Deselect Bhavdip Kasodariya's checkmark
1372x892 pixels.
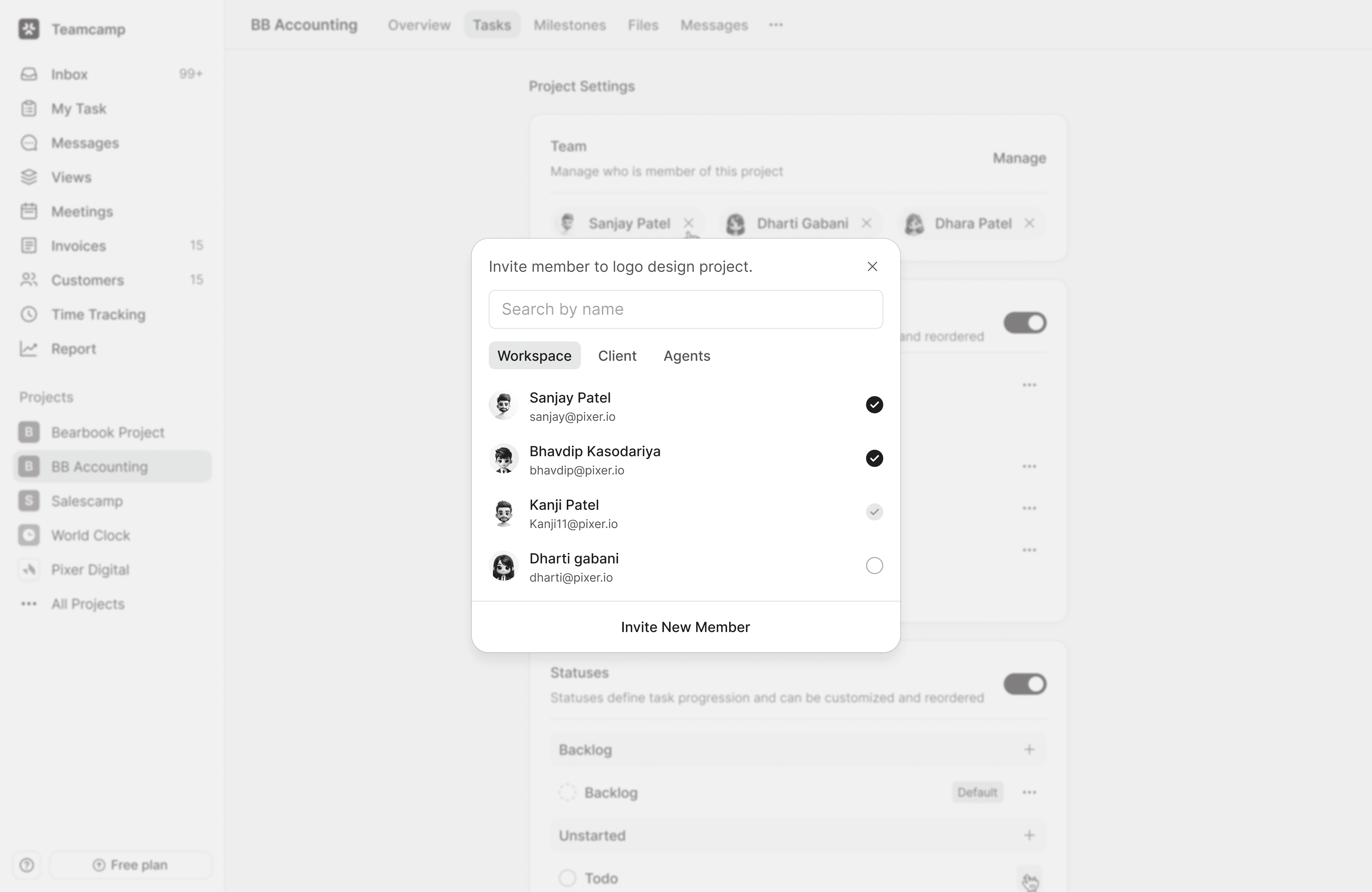874,458
